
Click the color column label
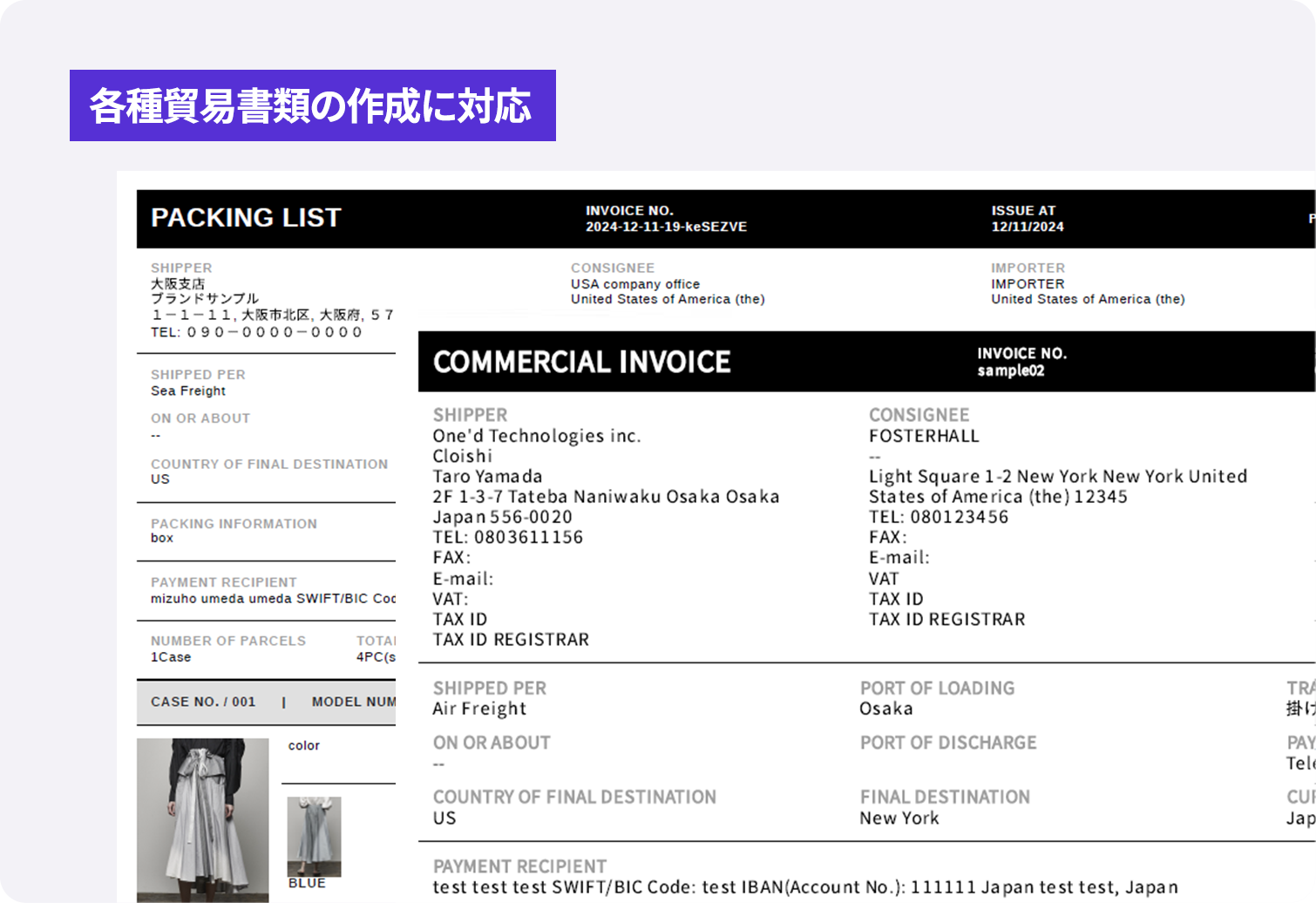304,746
